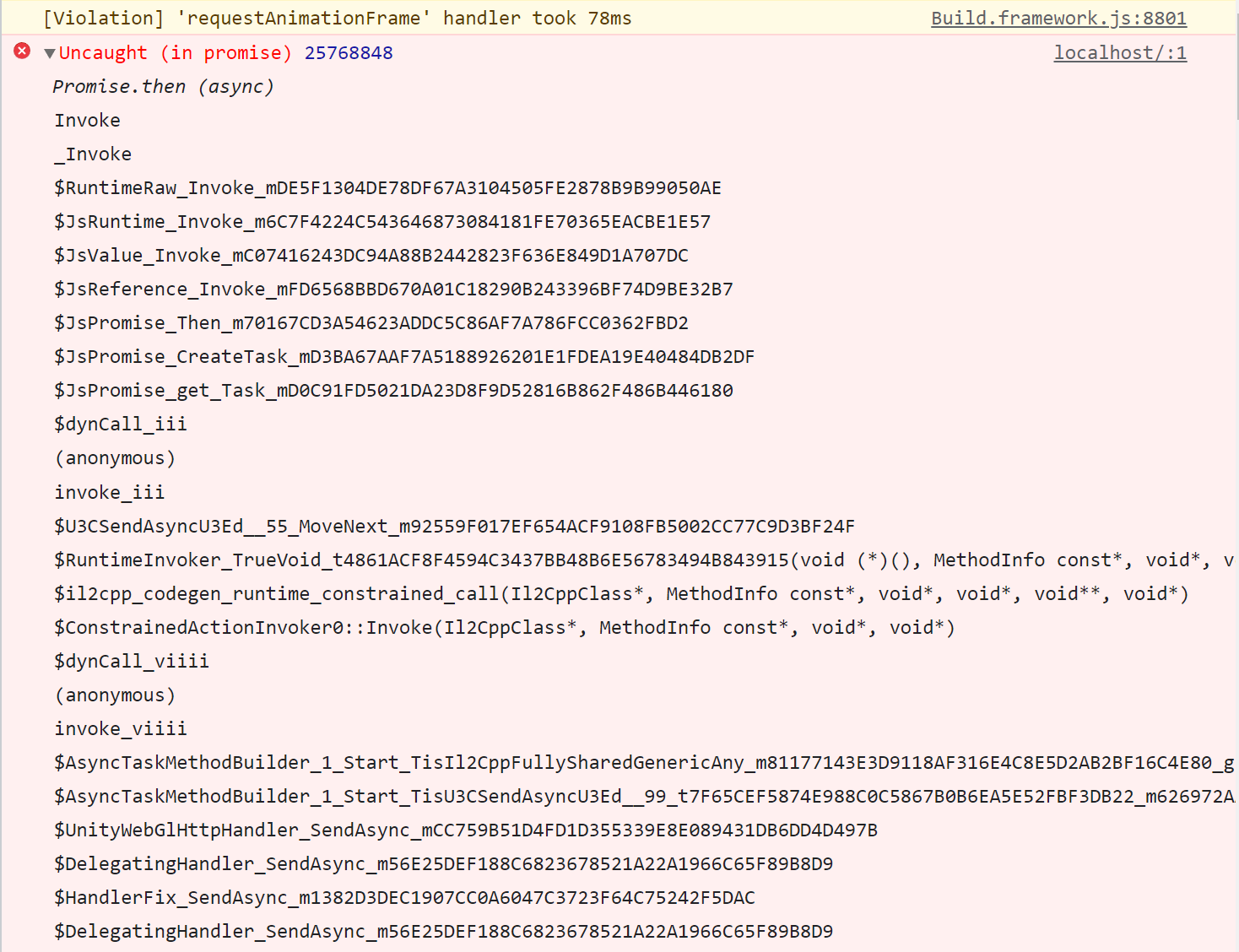The height and width of the screenshot is (952, 1239).
Task: Click the _Invoke stack frame
Action: click(x=93, y=154)
